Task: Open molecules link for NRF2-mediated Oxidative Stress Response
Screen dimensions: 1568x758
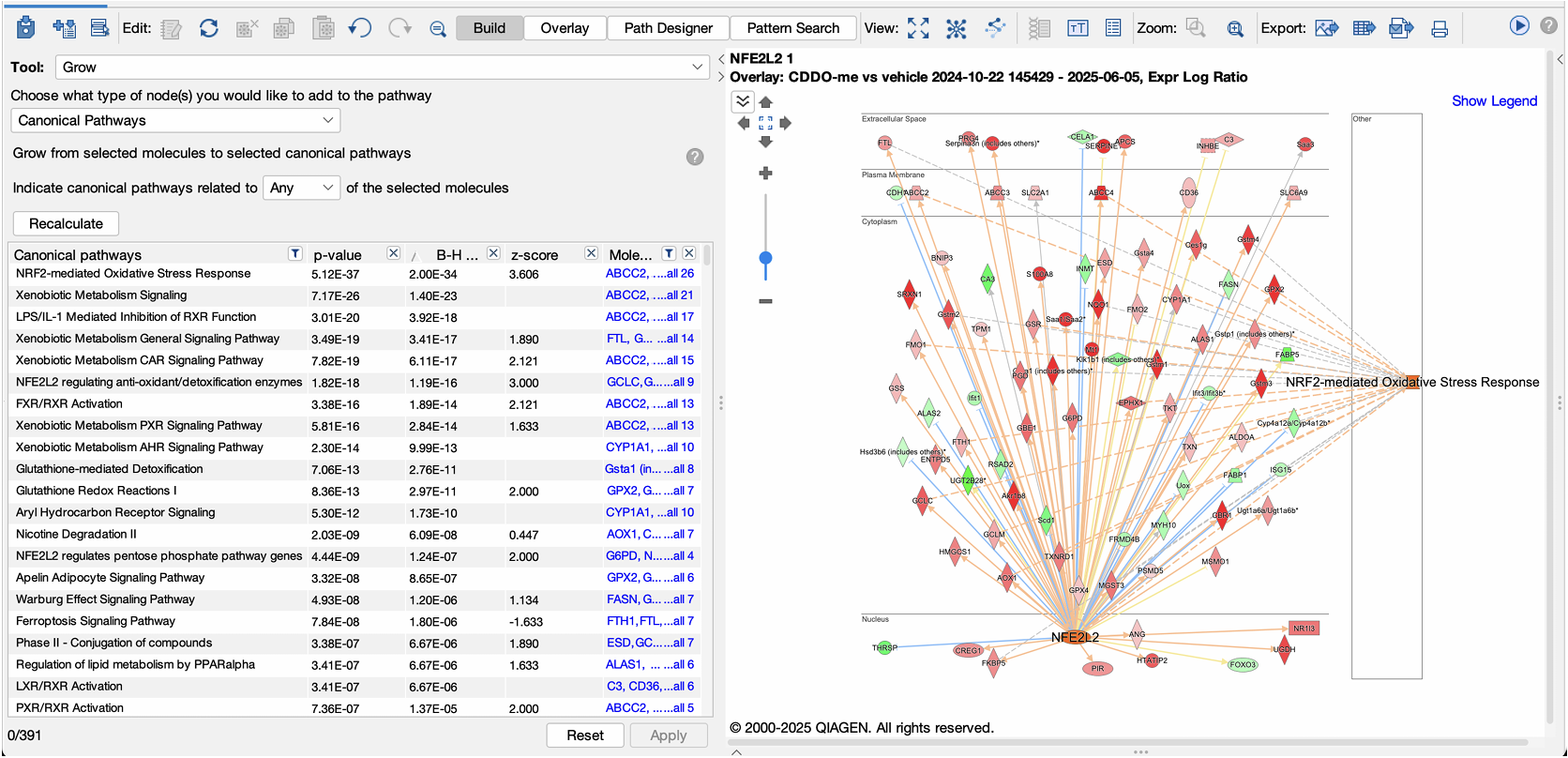Action: coord(650,274)
